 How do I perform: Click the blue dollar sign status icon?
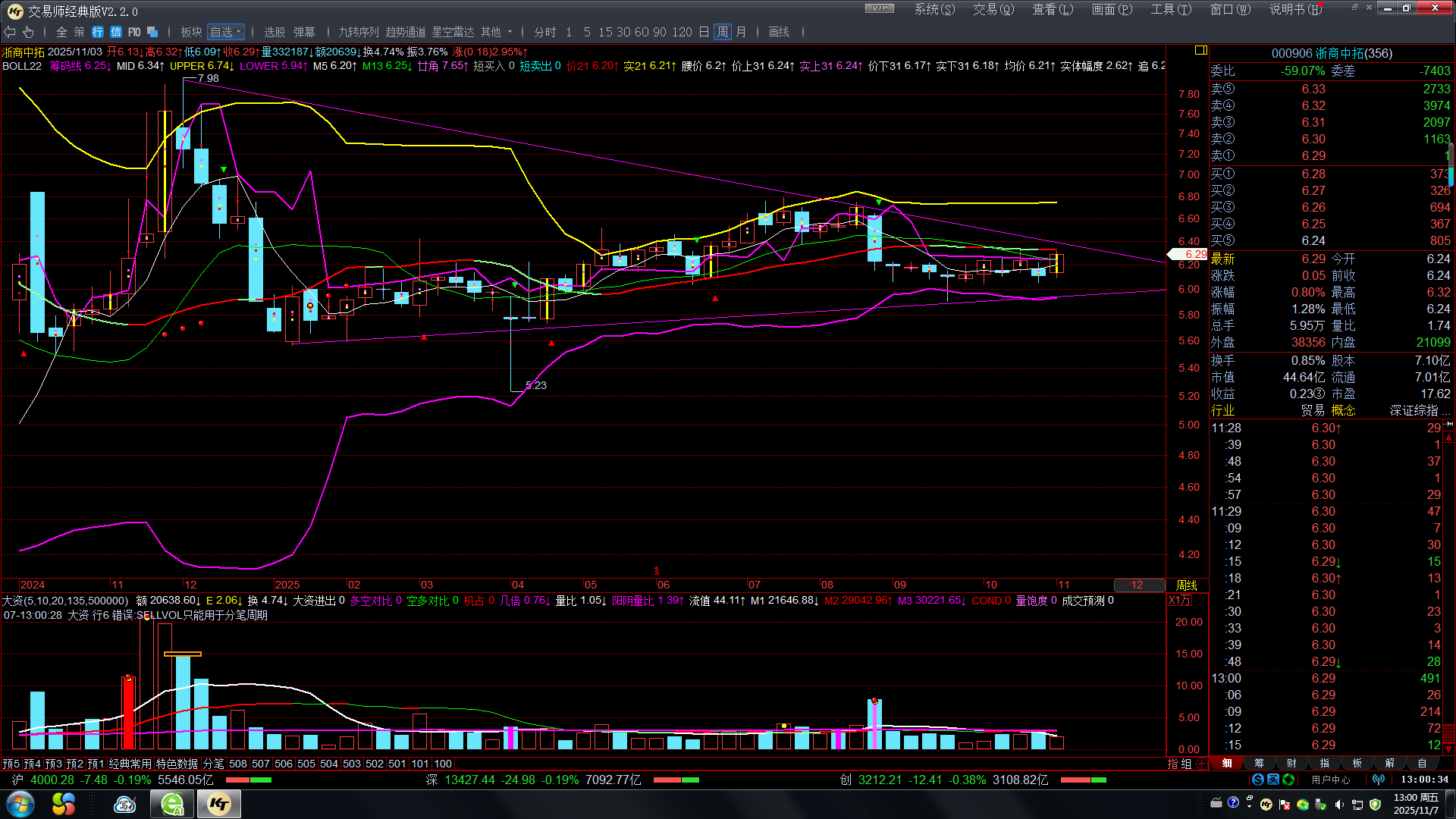point(1258,780)
